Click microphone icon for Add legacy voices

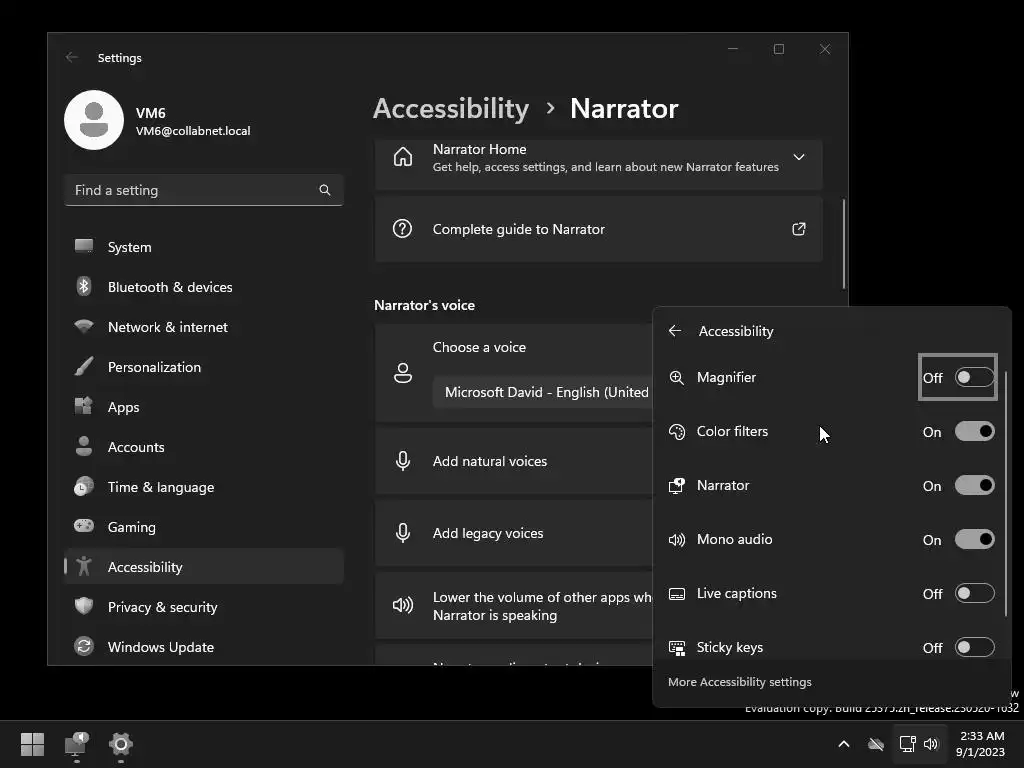point(403,533)
